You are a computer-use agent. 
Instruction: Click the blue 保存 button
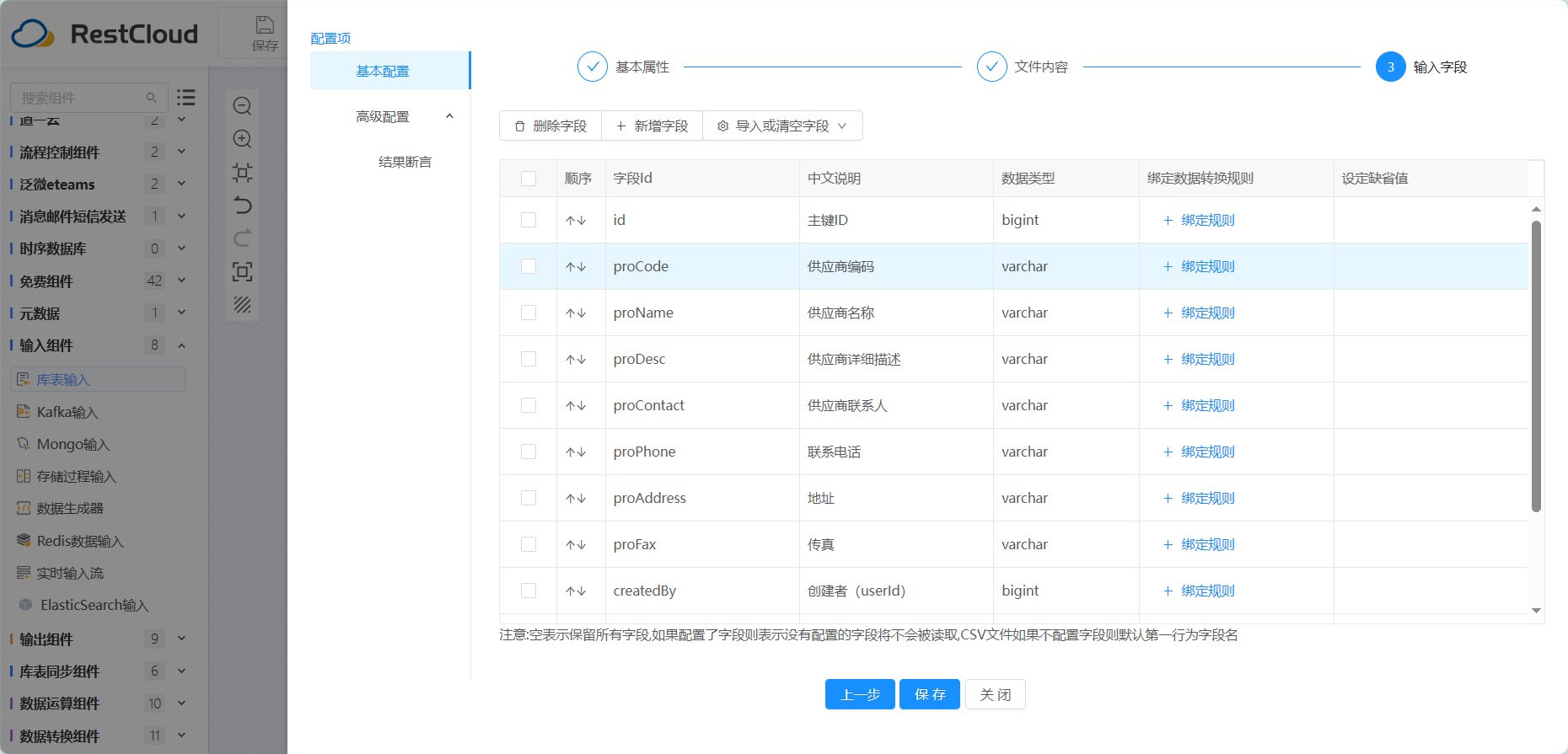click(x=930, y=694)
